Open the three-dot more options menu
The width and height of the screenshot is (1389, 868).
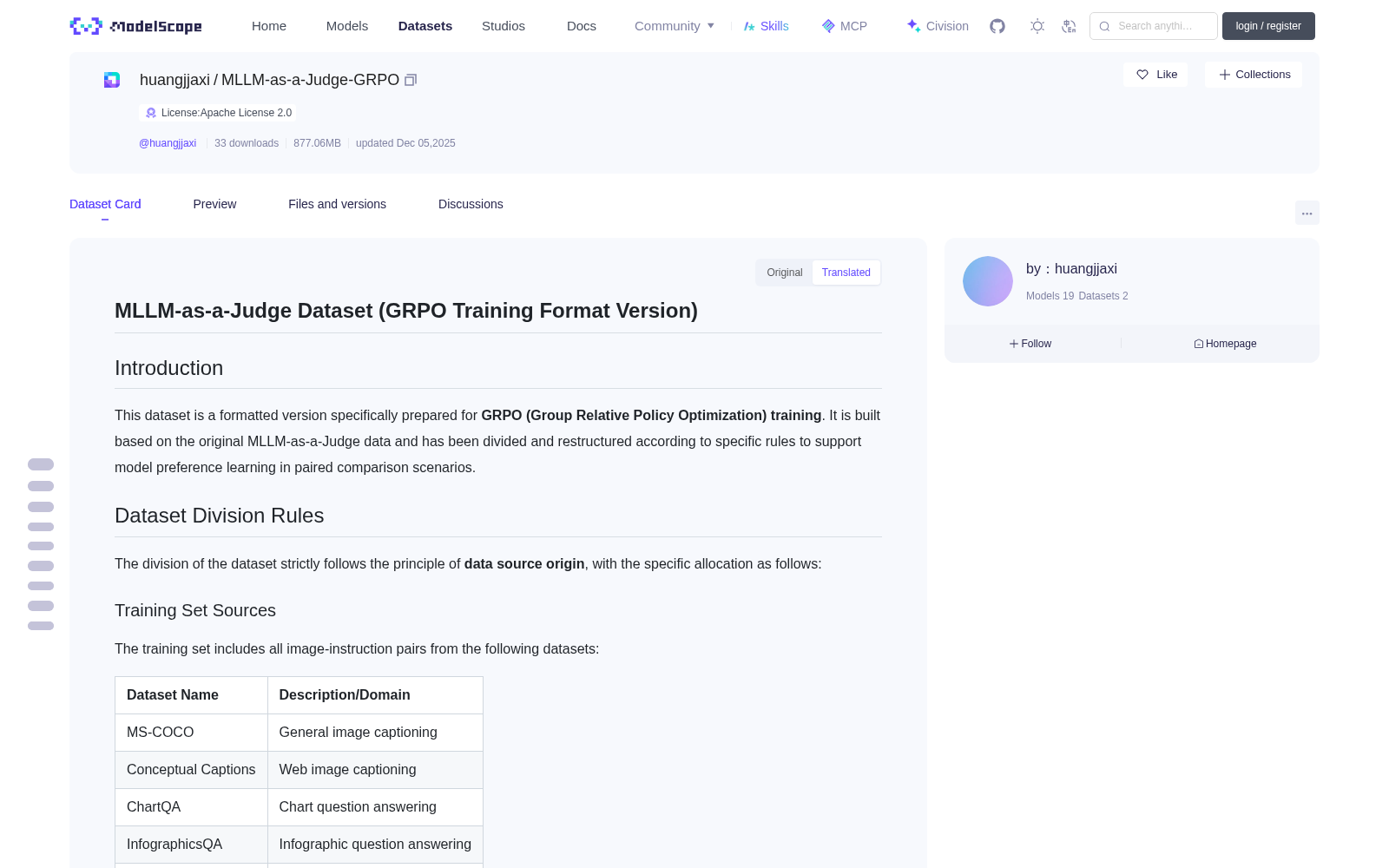pyautogui.click(x=1307, y=213)
